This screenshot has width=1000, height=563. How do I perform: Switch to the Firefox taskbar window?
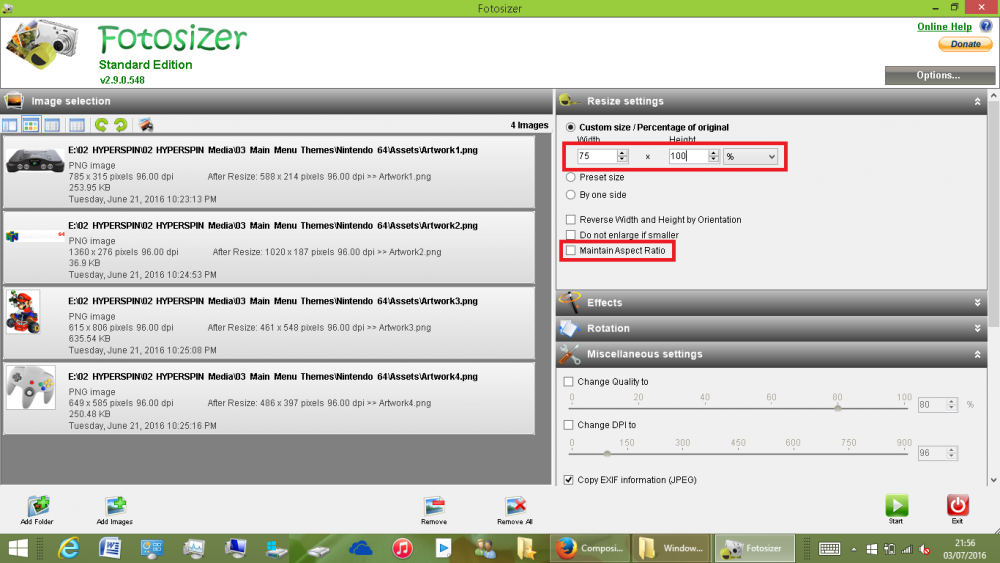click(x=590, y=548)
